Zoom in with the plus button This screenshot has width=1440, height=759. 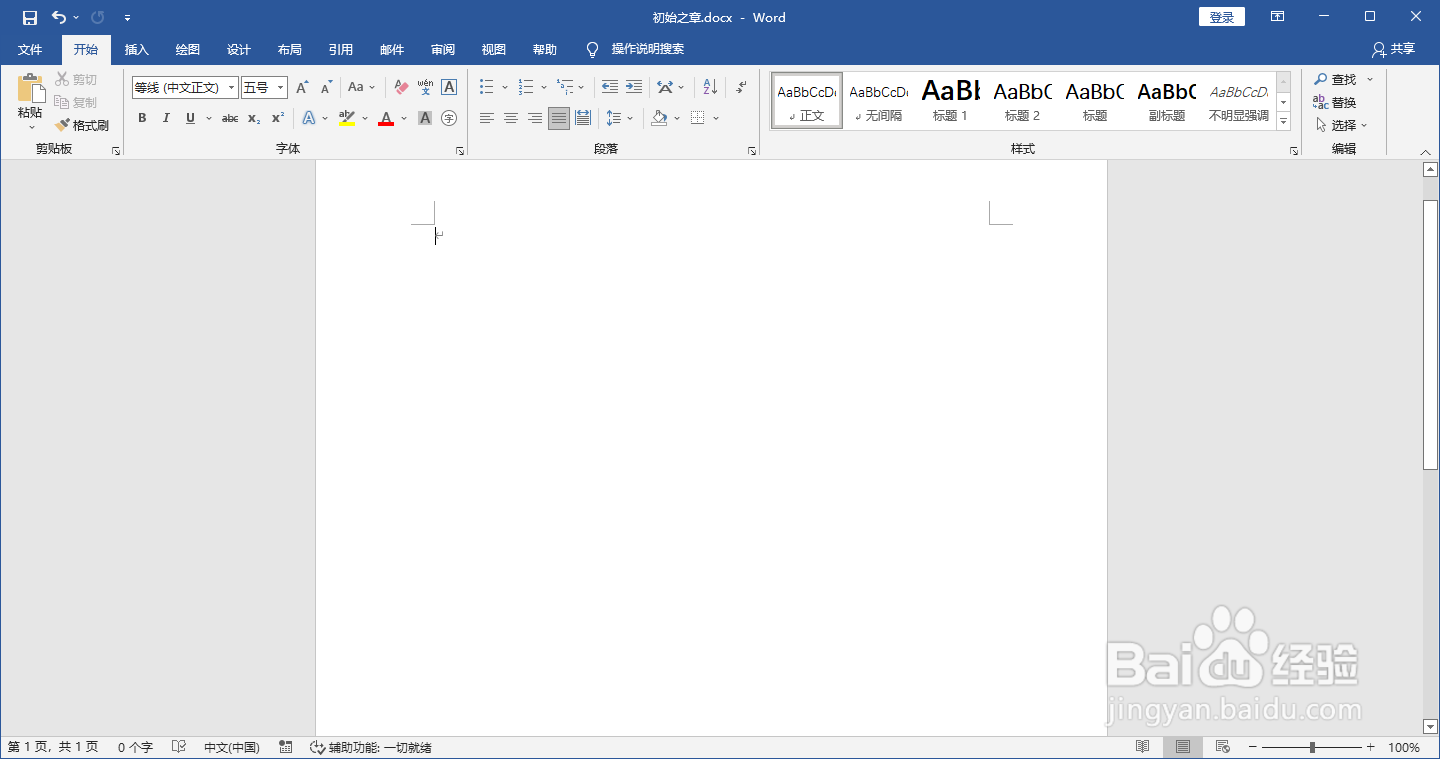(1371, 747)
